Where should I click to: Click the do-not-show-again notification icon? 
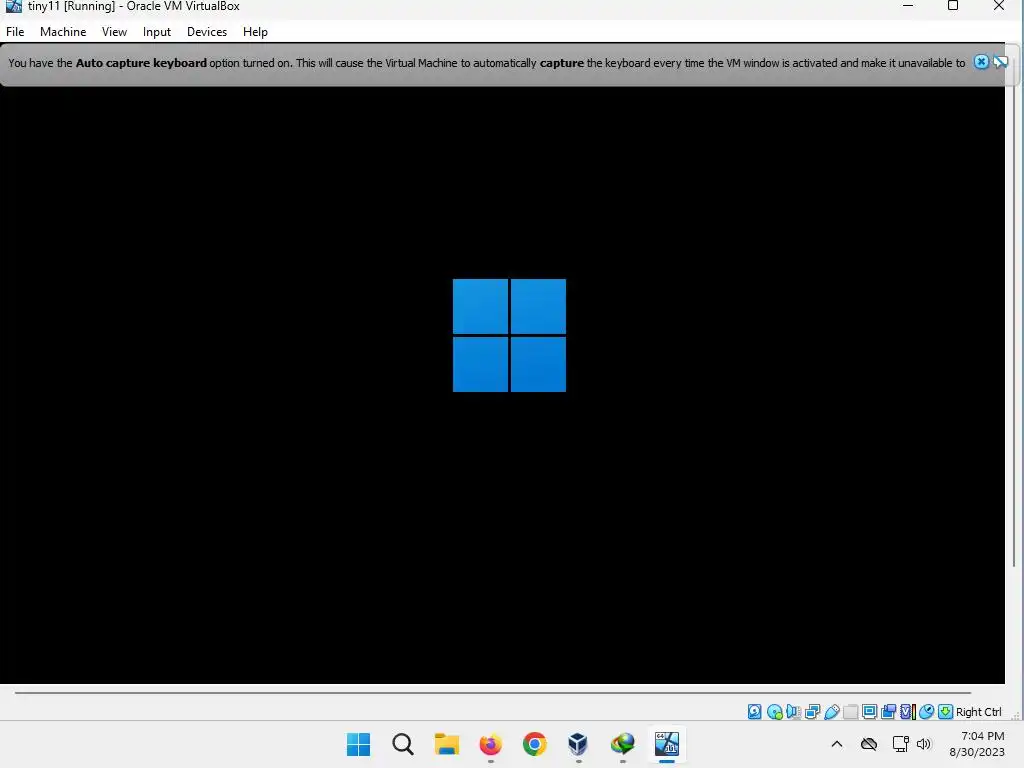[1000, 62]
